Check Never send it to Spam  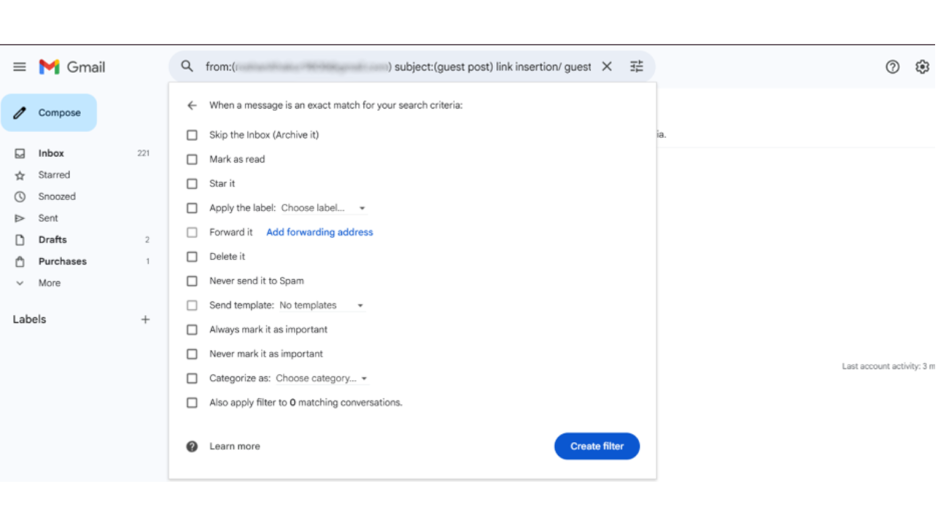point(192,281)
